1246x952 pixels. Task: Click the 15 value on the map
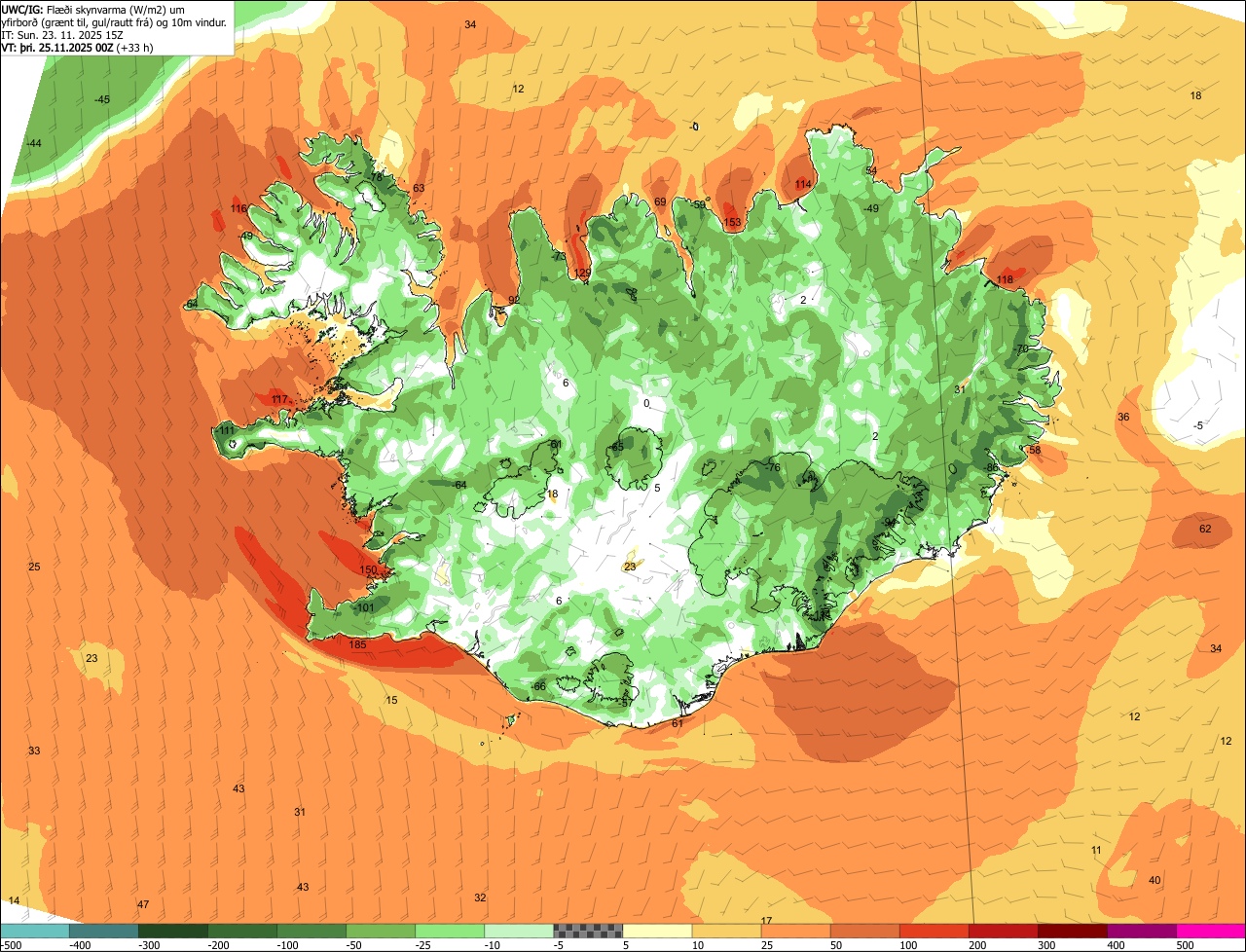pos(391,700)
